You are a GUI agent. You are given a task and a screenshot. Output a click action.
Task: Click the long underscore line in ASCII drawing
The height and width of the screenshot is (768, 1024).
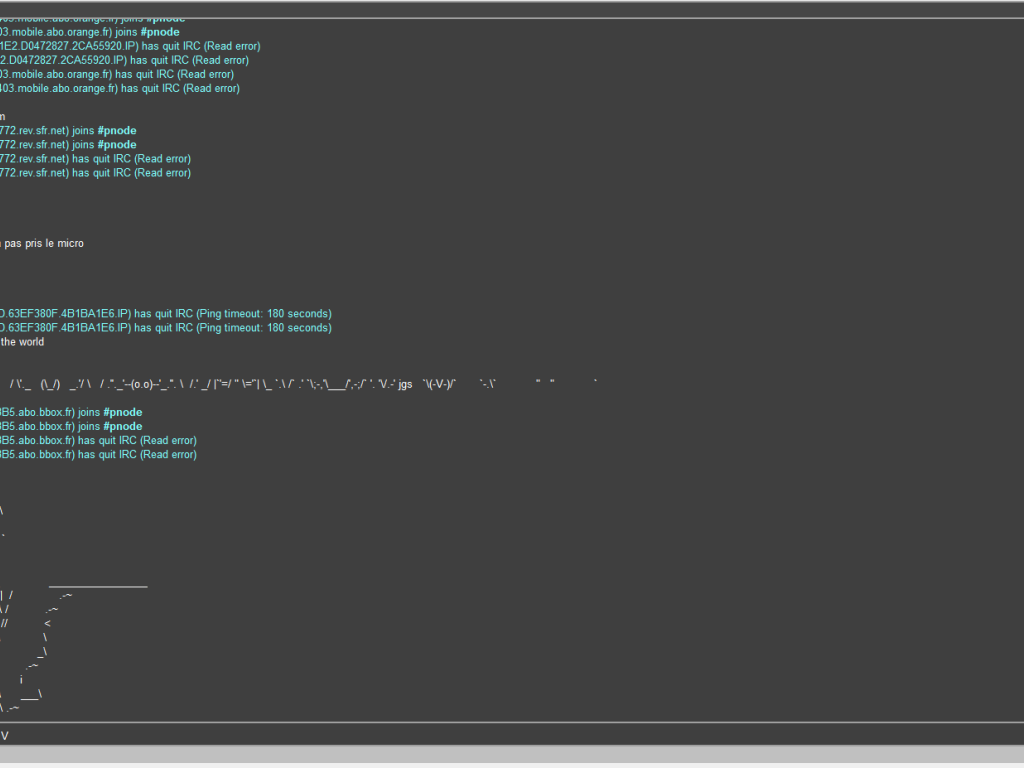(x=98, y=583)
